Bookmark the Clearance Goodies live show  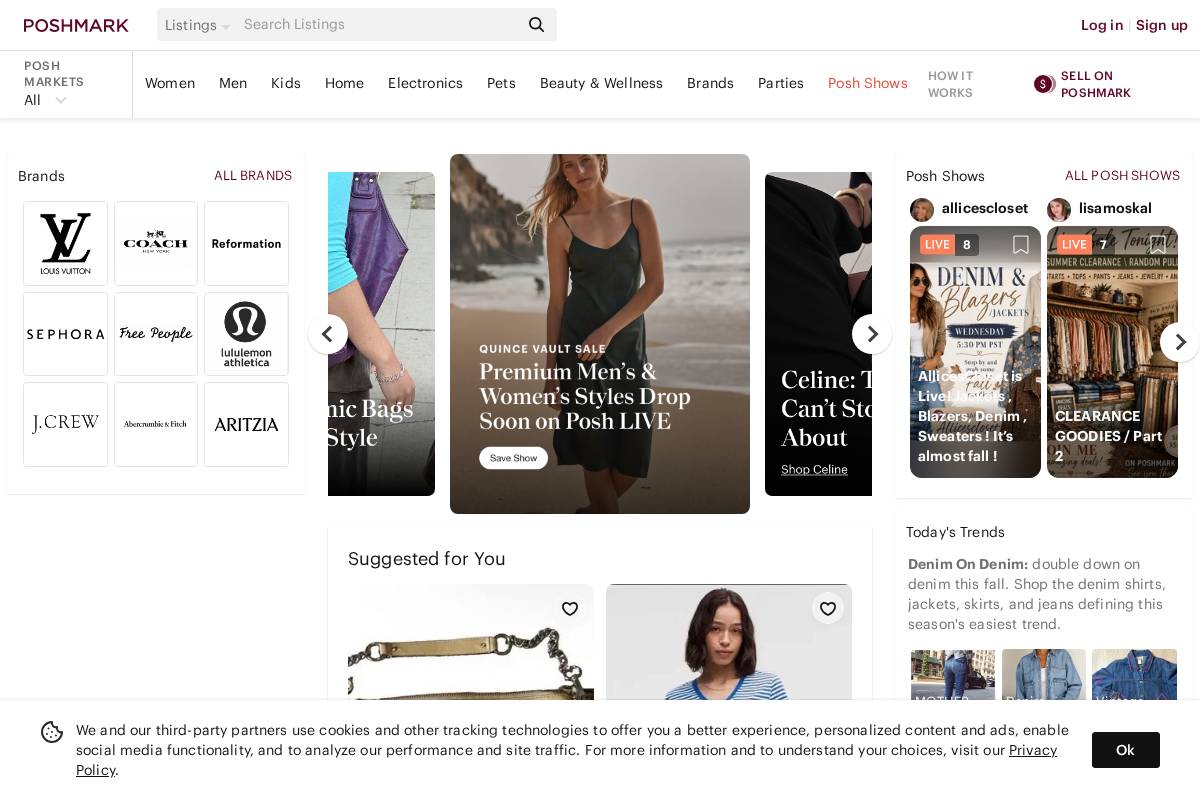(x=1158, y=245)
